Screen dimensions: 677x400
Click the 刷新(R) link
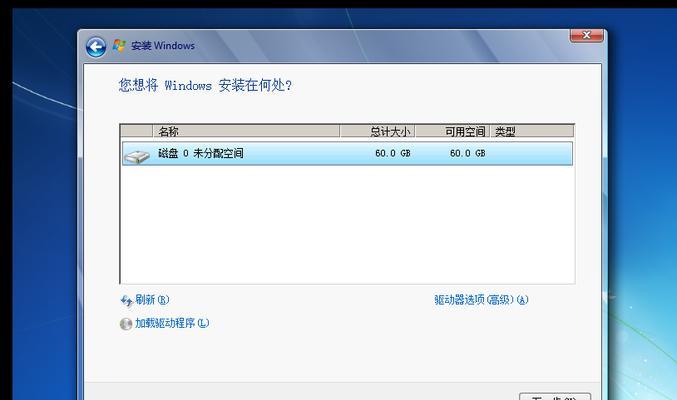click(x=152, y=299)
